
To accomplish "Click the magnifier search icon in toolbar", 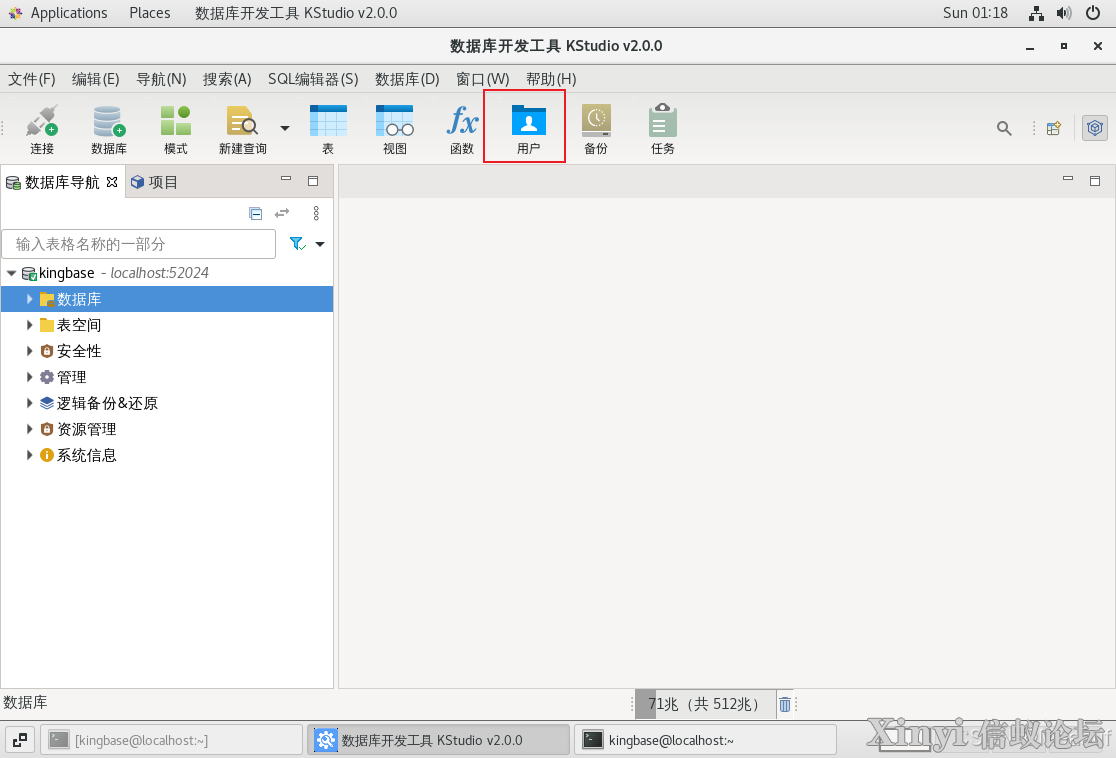I will point(1004,128).
